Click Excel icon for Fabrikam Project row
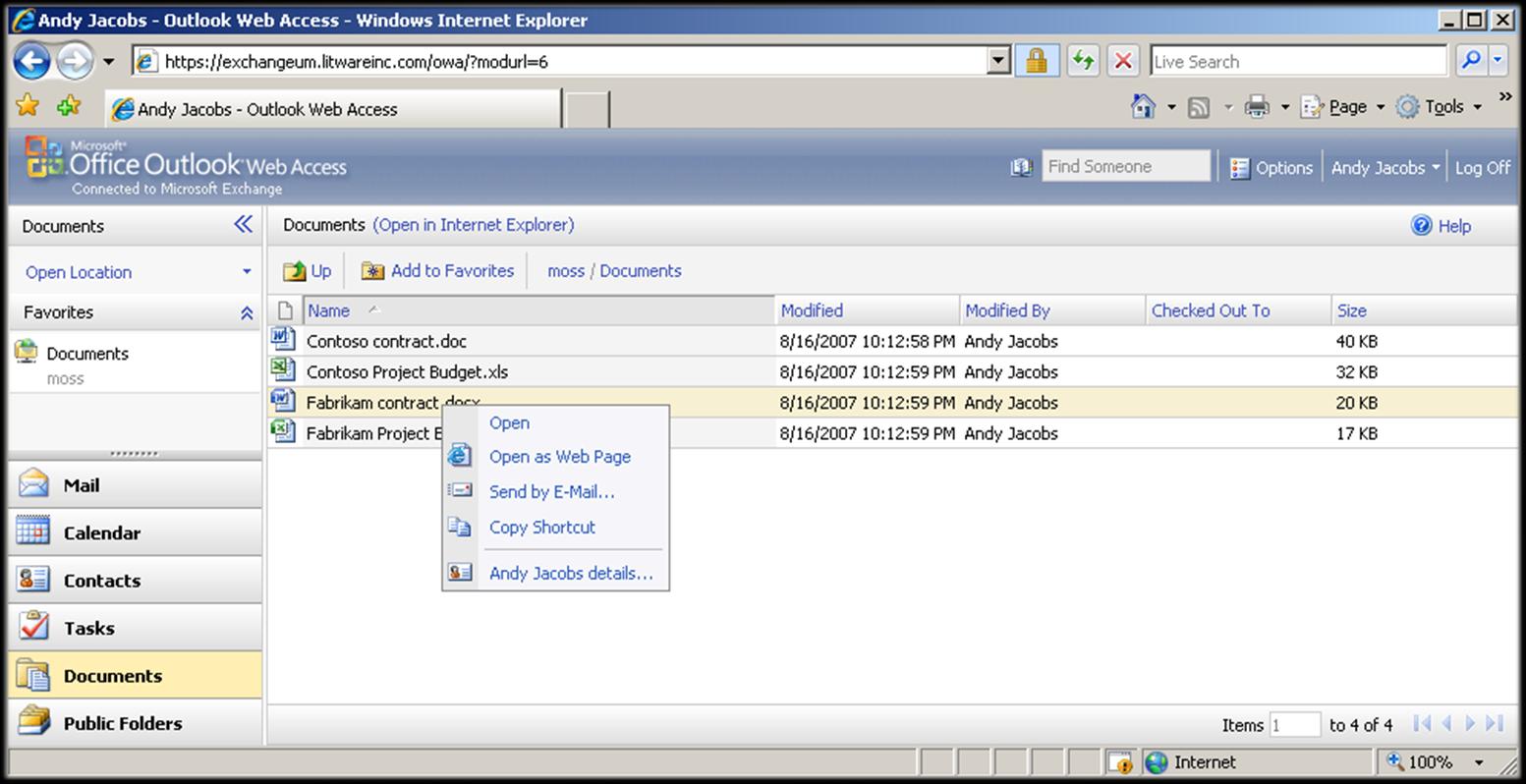 coord(283,431)
